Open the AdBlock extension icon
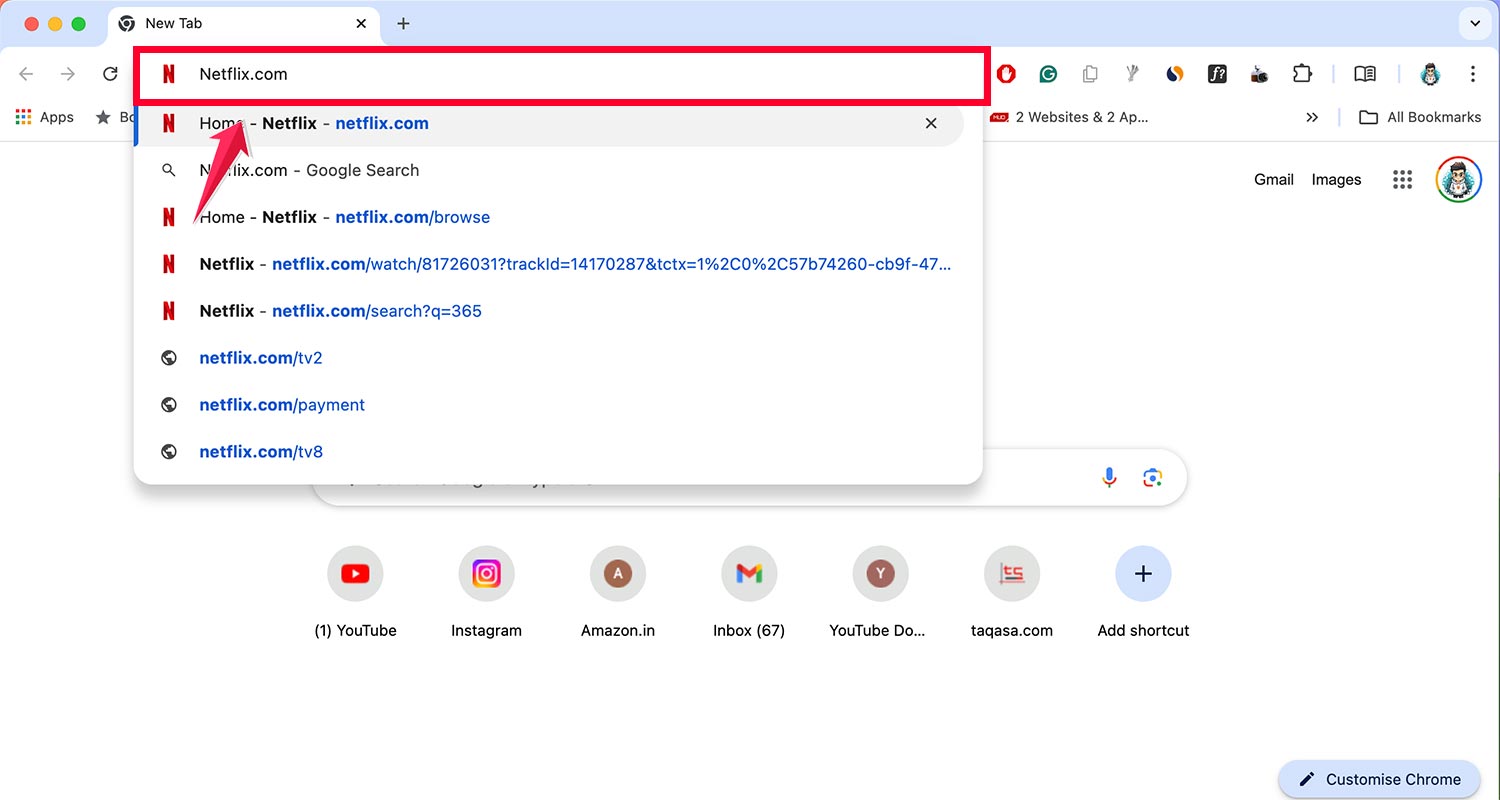 (x=1006, y=74)
